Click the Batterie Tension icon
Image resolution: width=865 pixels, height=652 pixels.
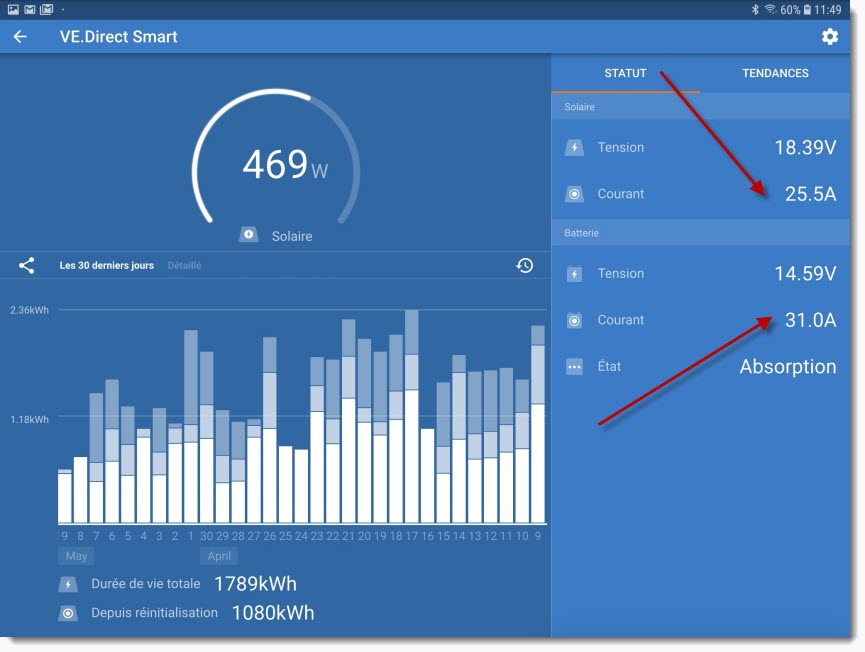(574, 274)
